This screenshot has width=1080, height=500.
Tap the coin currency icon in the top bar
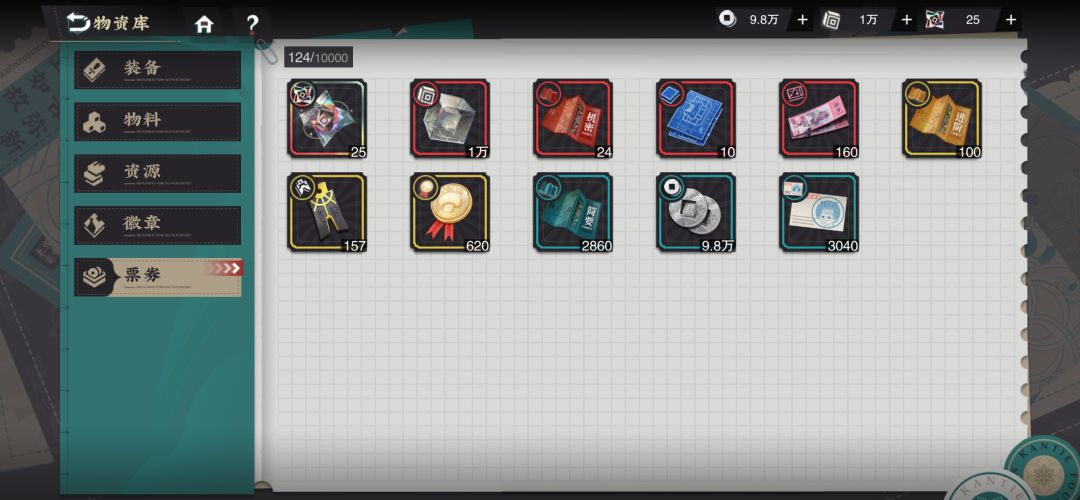point(727,19)
